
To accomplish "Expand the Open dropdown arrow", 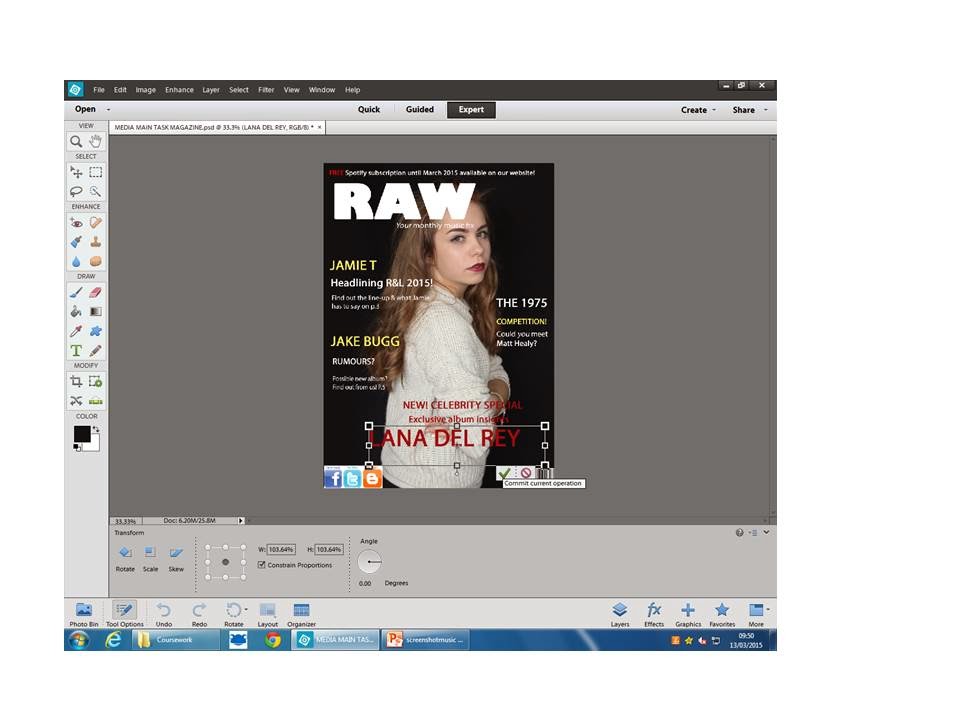I will pyautogui.click(x=108, y=110).
